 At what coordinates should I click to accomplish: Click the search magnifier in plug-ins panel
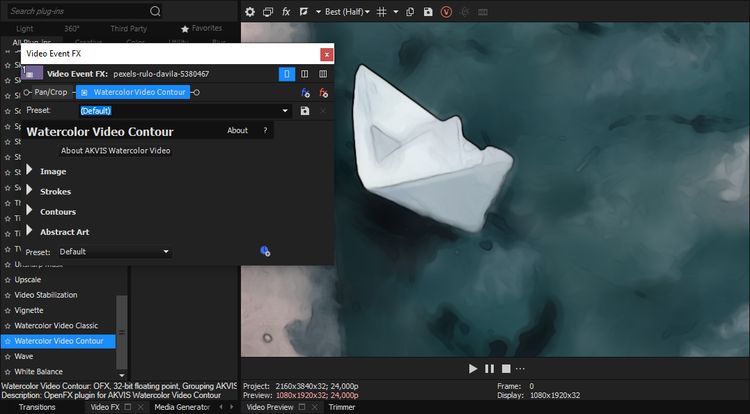[x=155, y=11]
